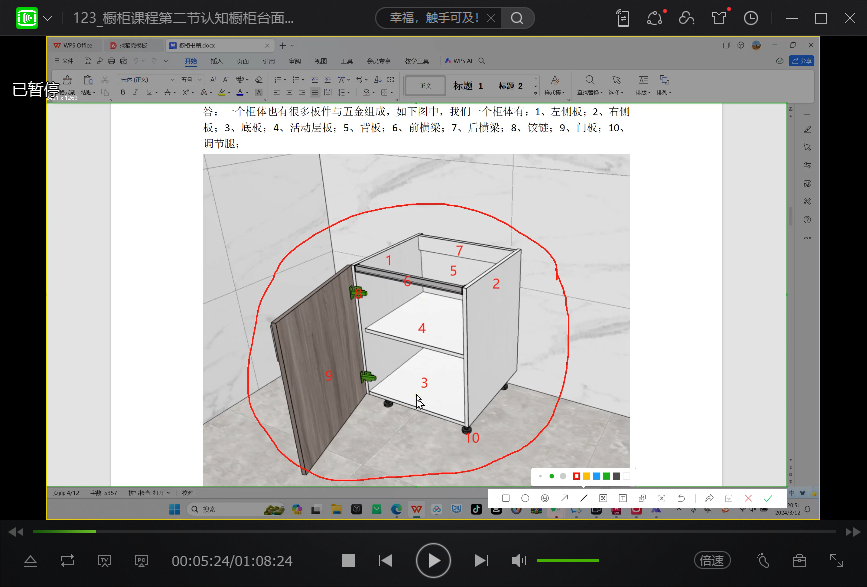867x587 pixels.
Task: Skip to the previous video
Action: [385, 561]
